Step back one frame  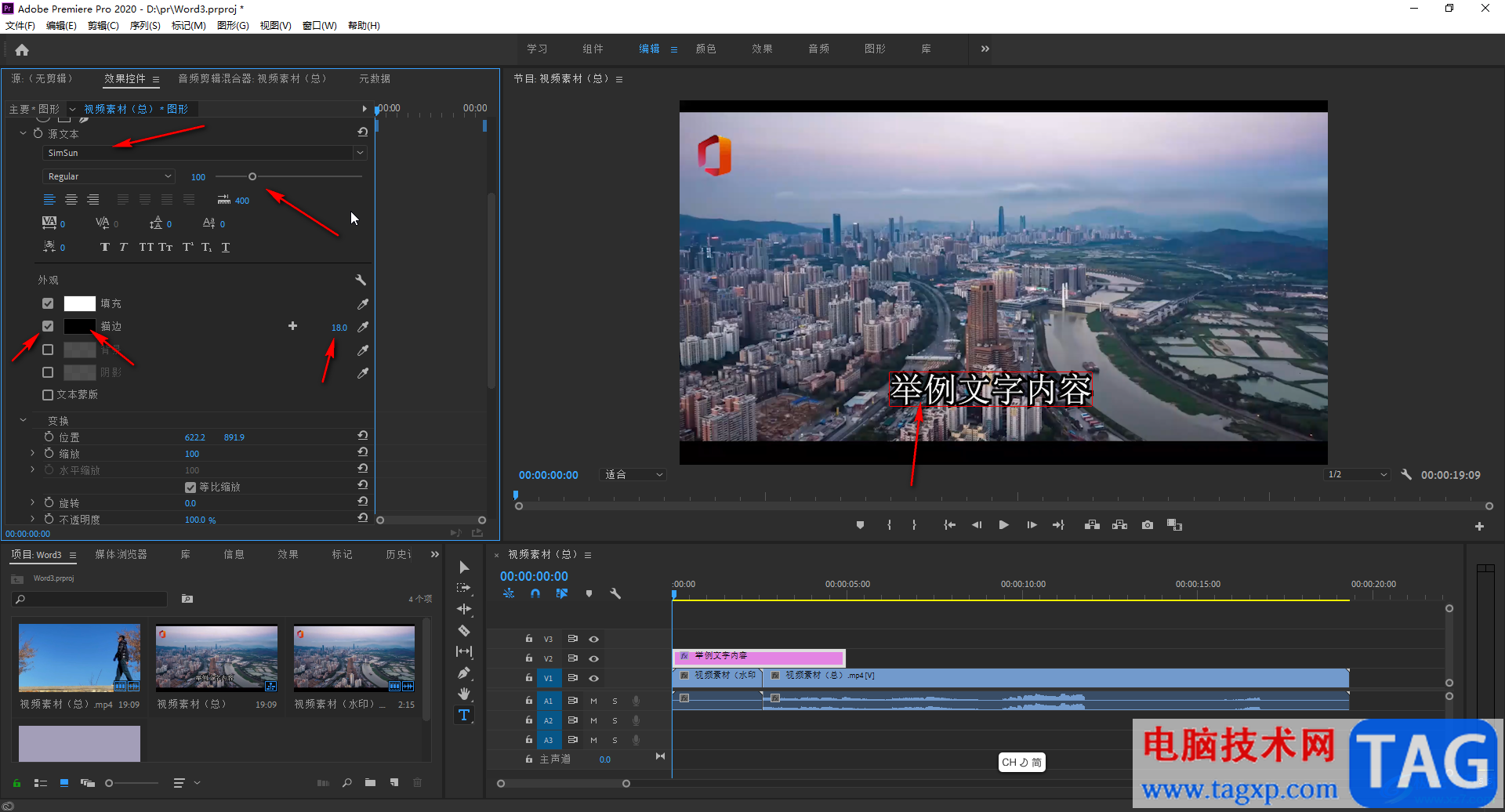[977, 525]
